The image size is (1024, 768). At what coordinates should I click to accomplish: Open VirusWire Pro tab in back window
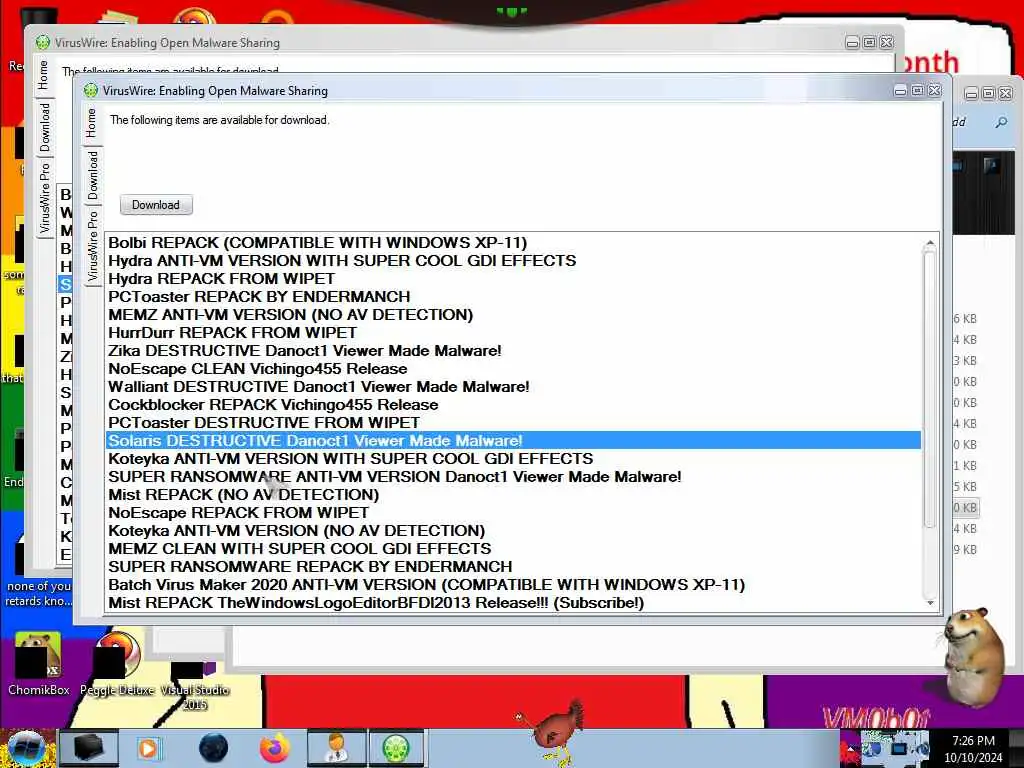coord(44,198)
